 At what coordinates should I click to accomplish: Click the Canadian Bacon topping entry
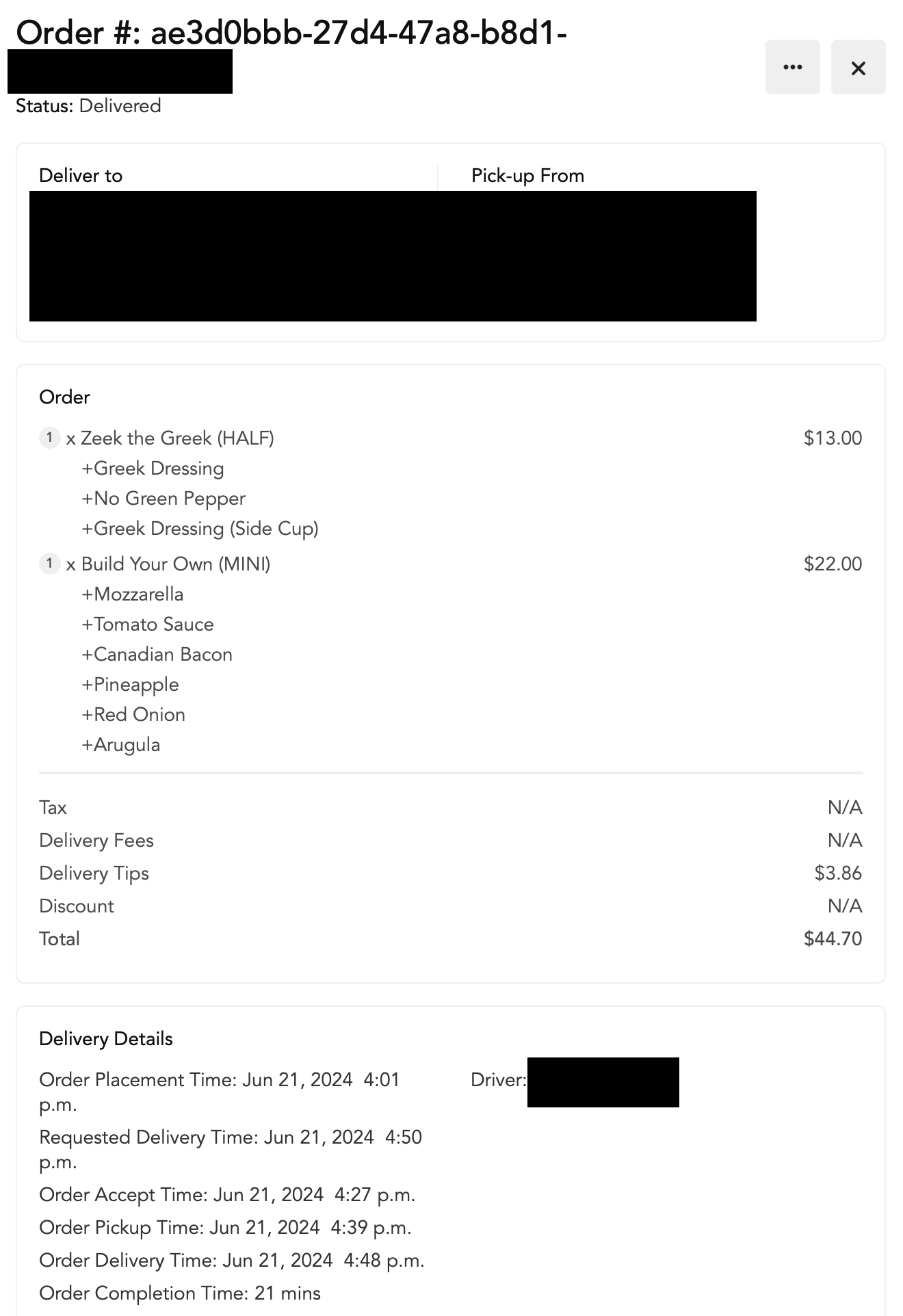pos(157,654)
